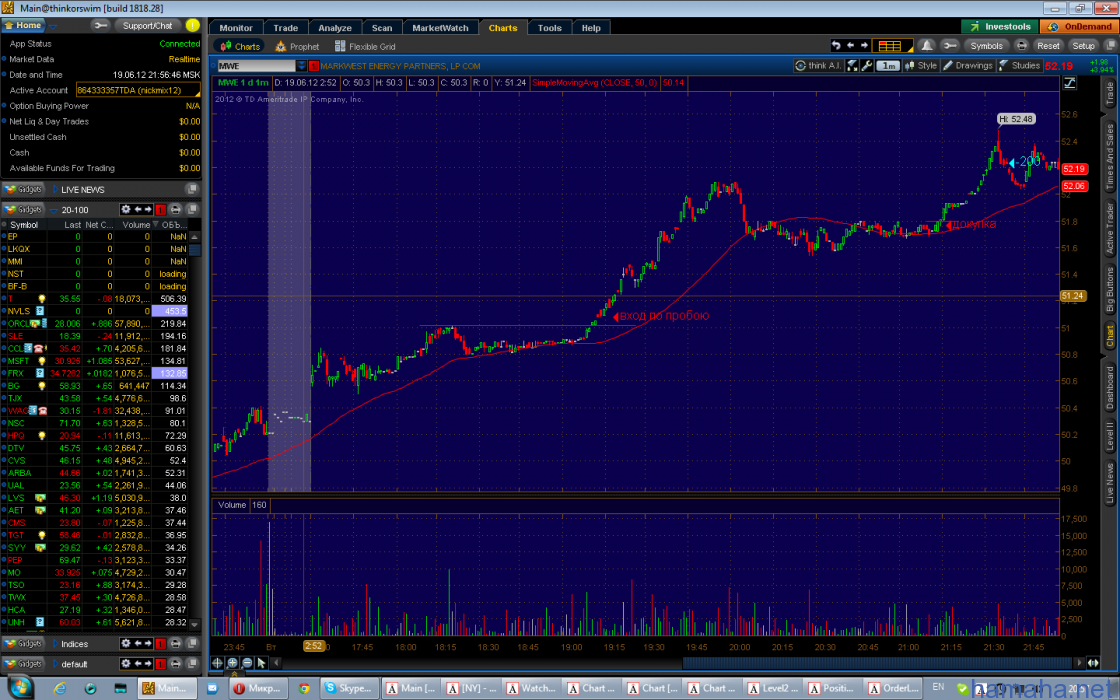Collapse the 20-100 watchlist gadget
The width and height of the screenshot is (1120, 700).
(x=53, y=210)
